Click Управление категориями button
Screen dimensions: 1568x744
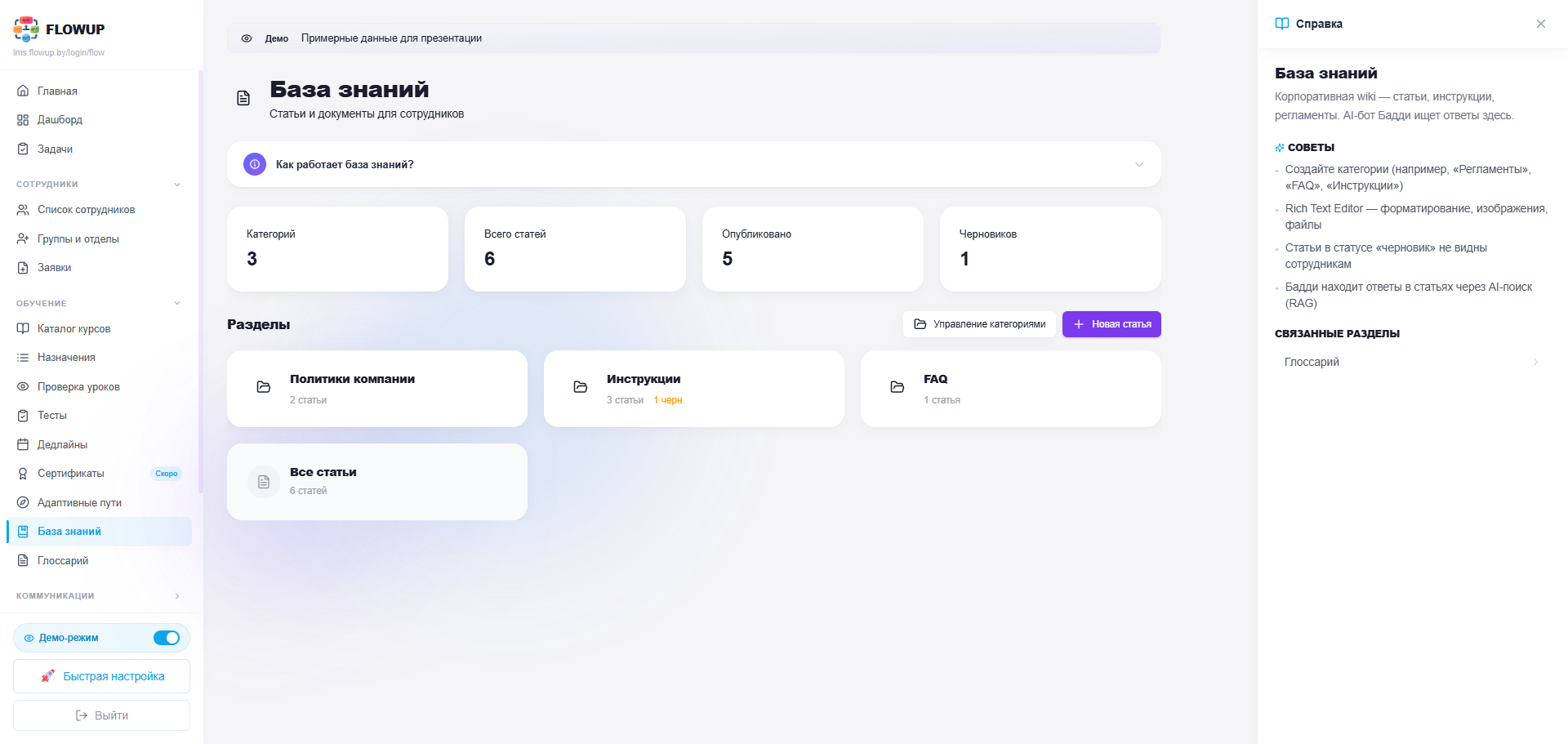(x=979, y=324)
